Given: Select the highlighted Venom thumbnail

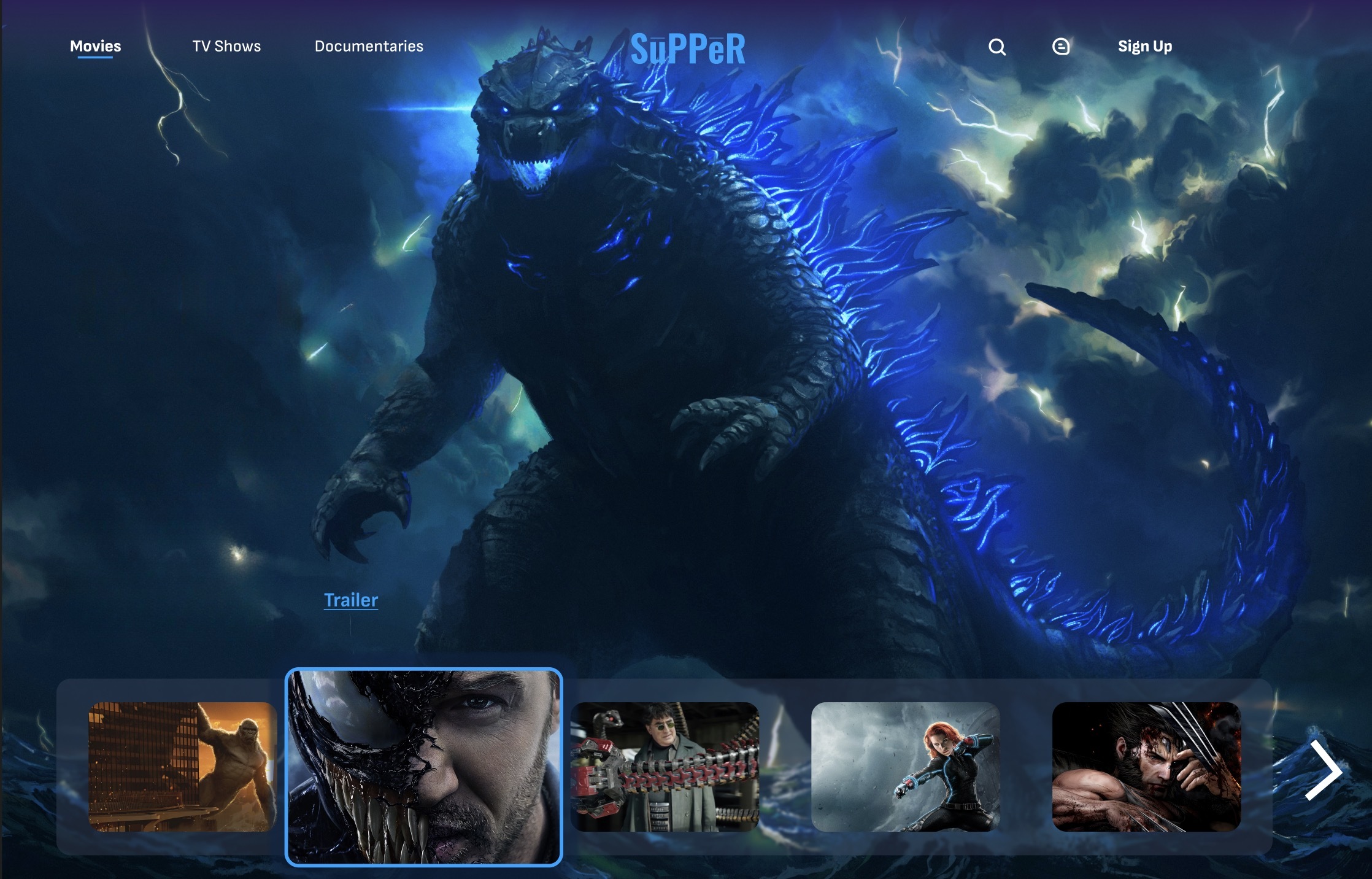Looking at the screenshot, I should 424,767.
